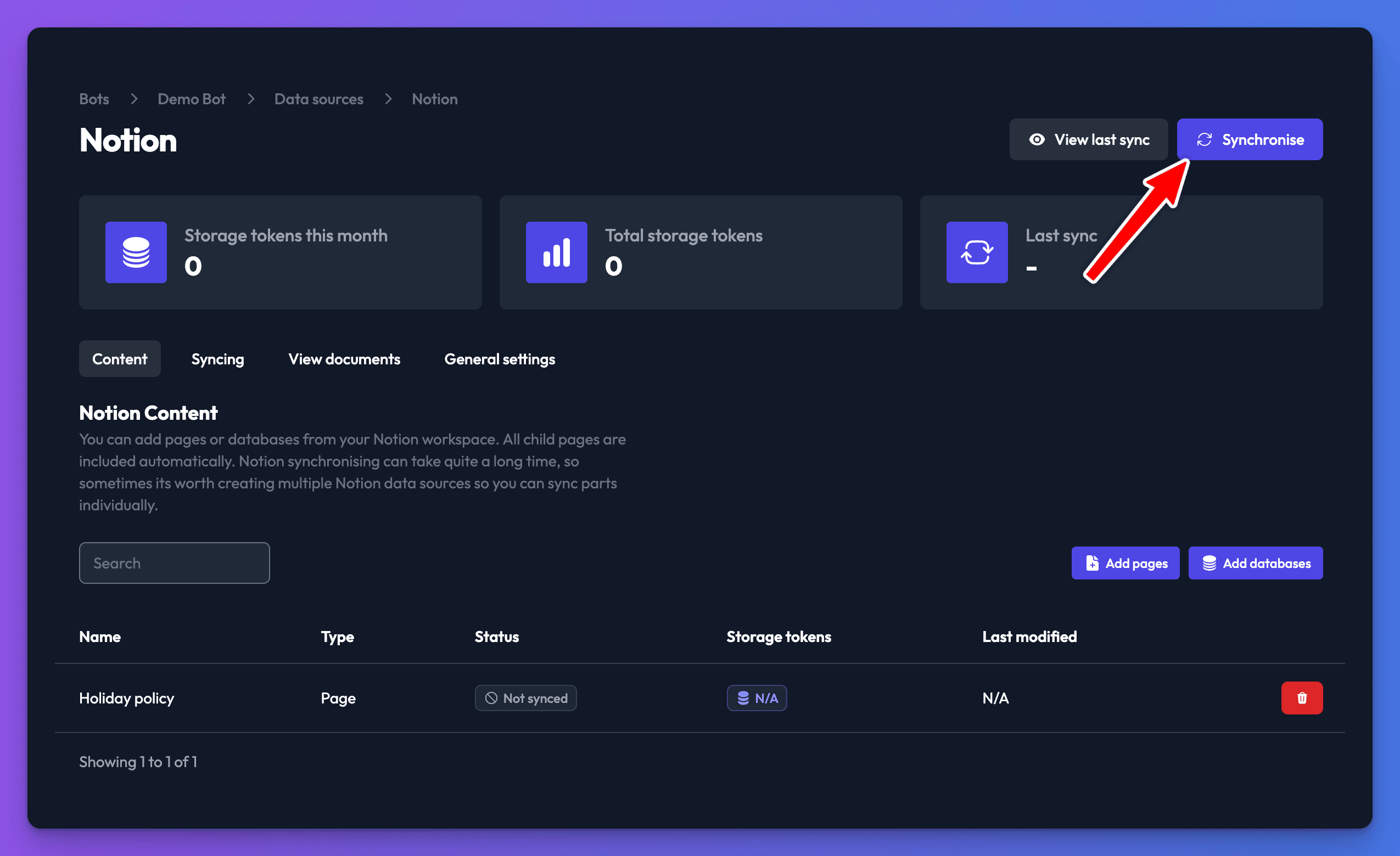Click the Storage tokens column header
Viewport: 1400px width, 856px height.
pyautogui.click(x=779, y=637)
